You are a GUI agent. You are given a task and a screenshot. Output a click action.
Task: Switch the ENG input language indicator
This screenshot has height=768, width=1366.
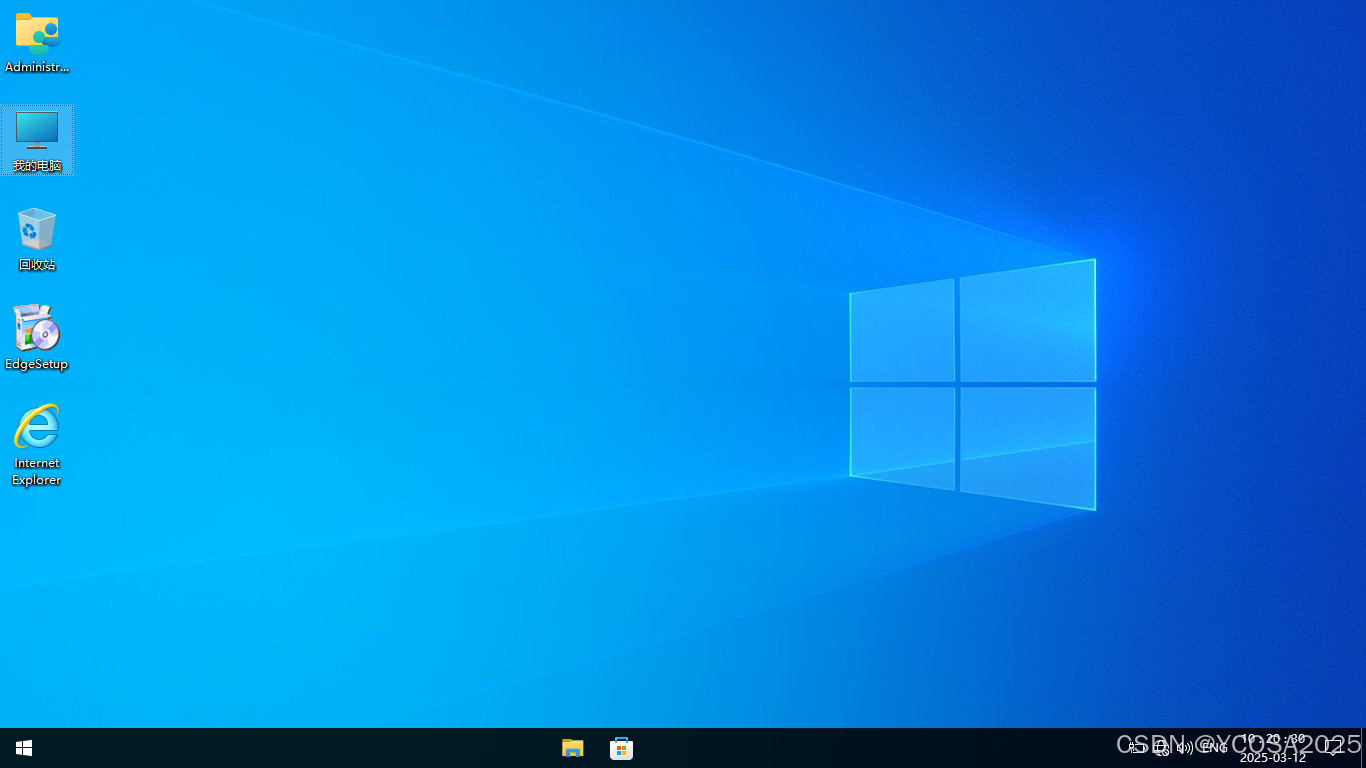click(x=1214, y=747)
